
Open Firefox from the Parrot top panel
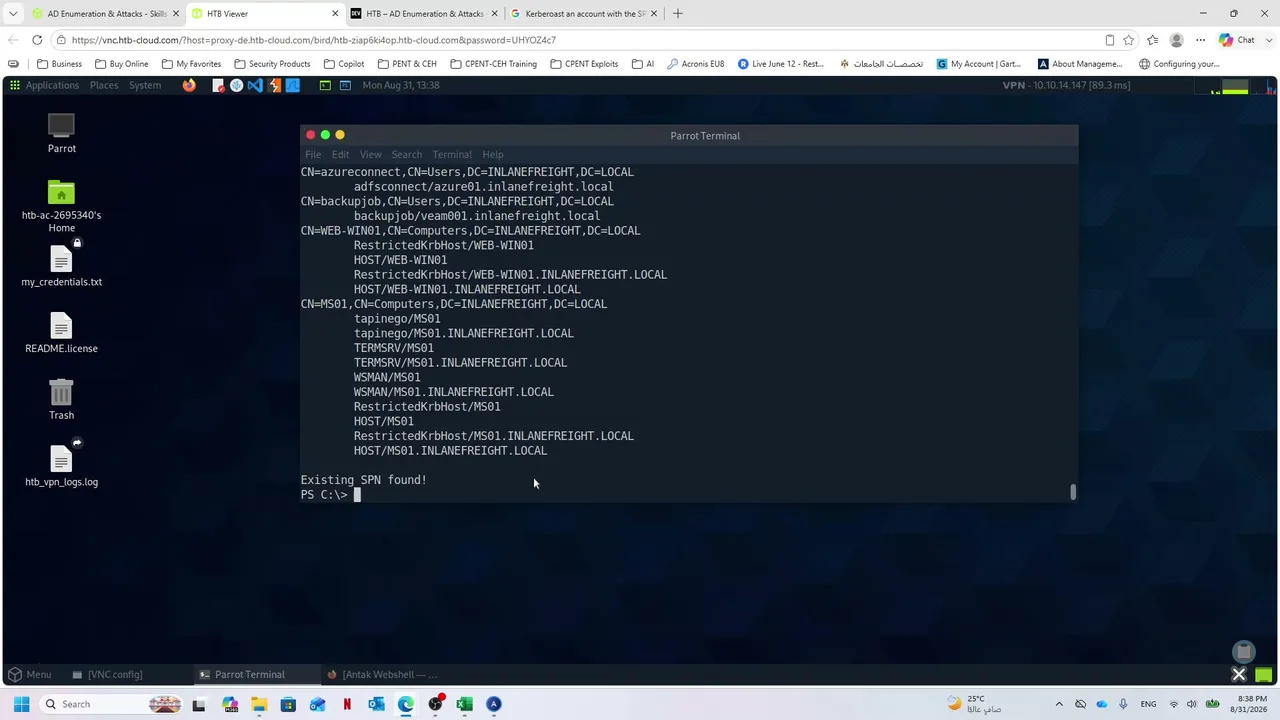[189, 85]
